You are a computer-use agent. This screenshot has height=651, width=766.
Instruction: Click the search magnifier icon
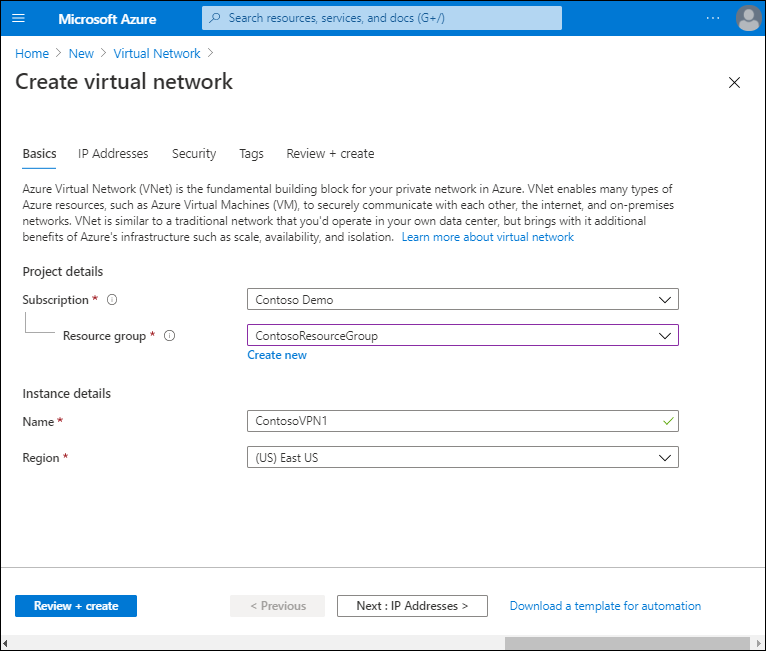pyautogui.click(x=214, y=18)
